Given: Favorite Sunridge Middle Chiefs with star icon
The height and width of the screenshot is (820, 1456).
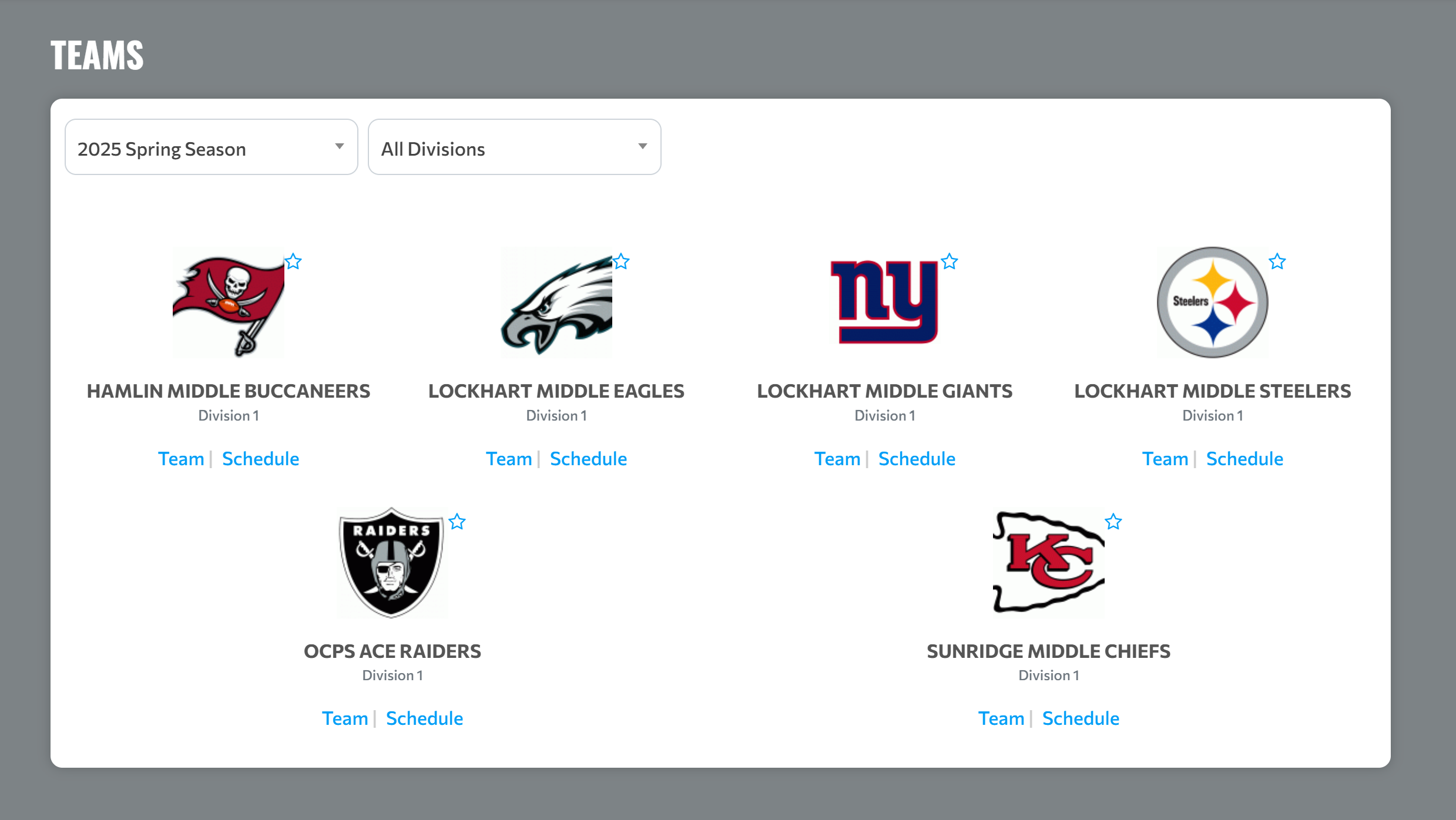Looking at the screenshot, I should [1113, 522].
